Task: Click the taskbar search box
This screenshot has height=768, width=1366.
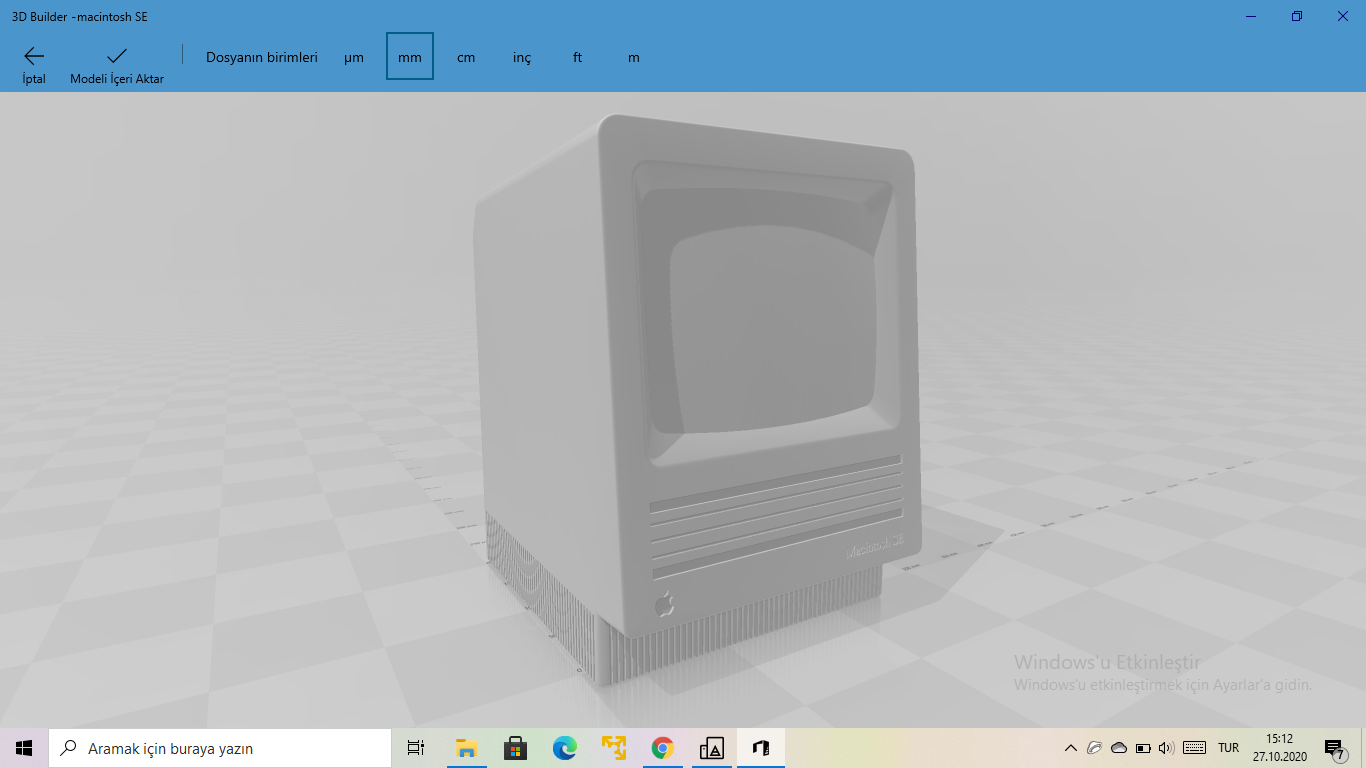Action: pos(220,748)
